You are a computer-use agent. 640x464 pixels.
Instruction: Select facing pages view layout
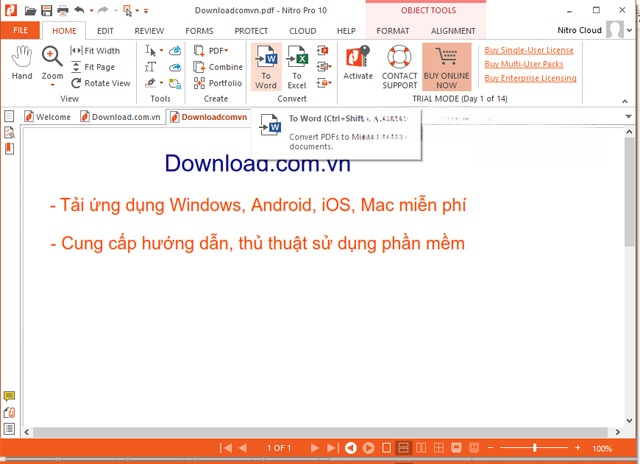[421, 448]
